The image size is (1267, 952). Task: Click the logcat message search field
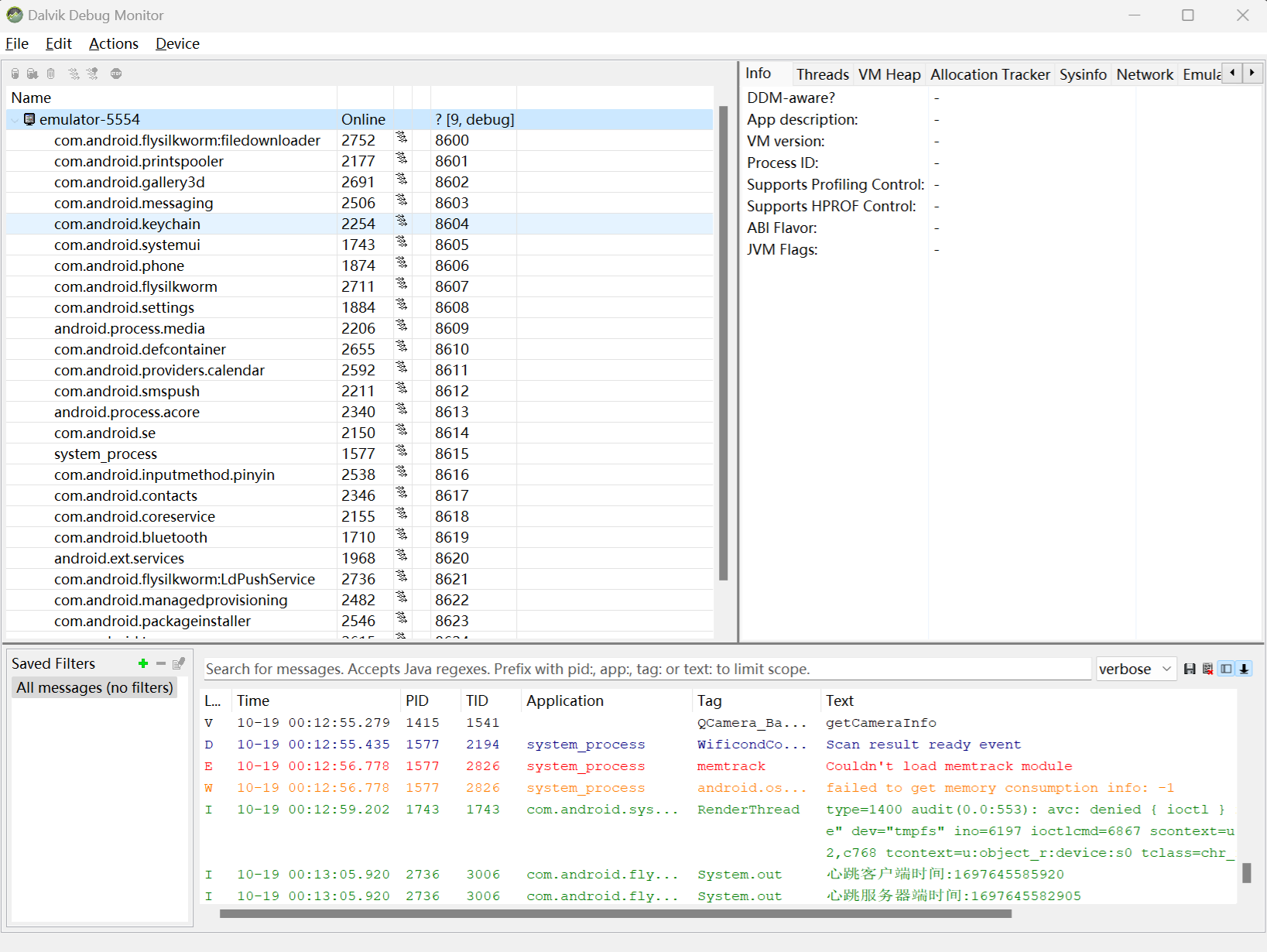646,669
